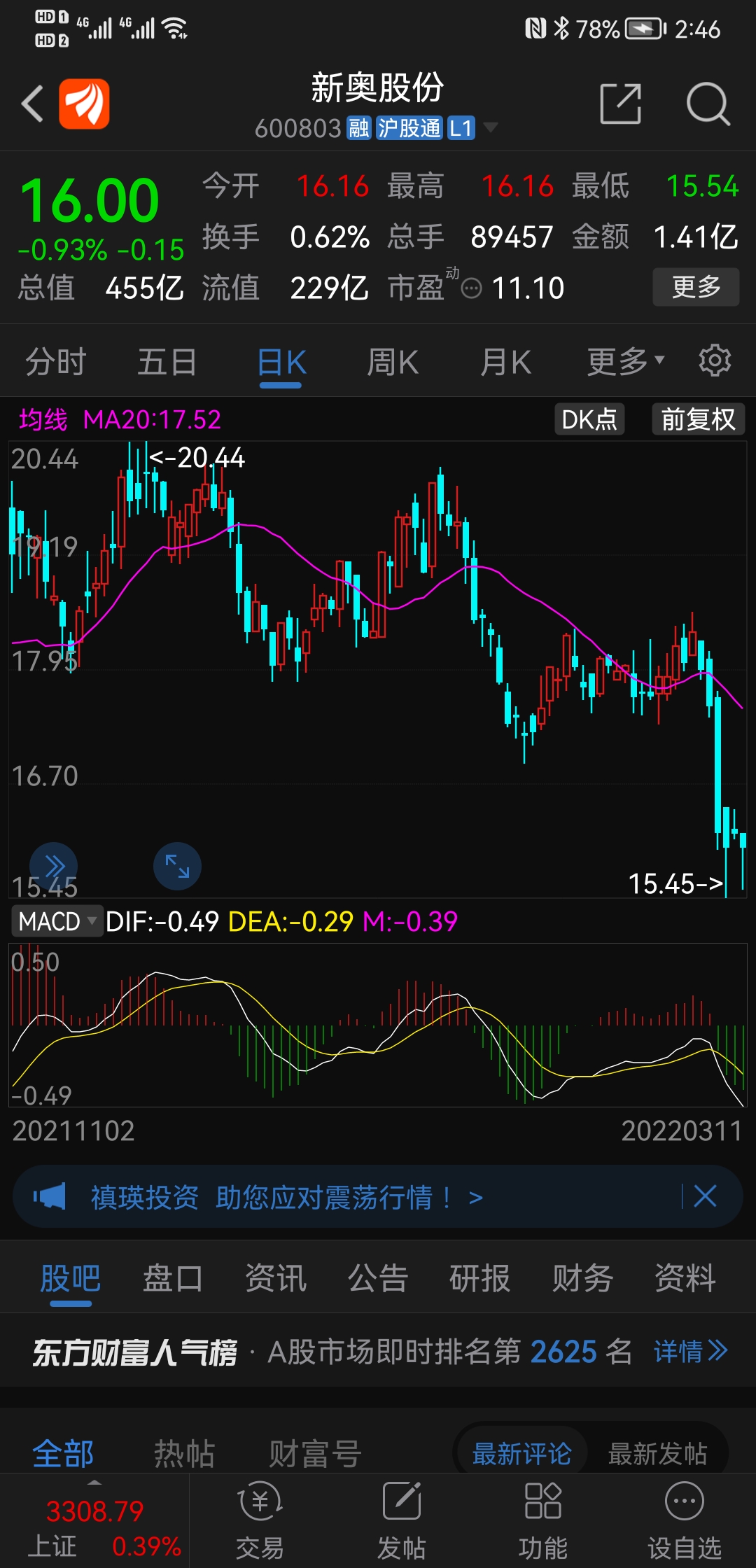756x1568 pixels.
Task: Tap the back arrow icon
Action: [33, 104]
